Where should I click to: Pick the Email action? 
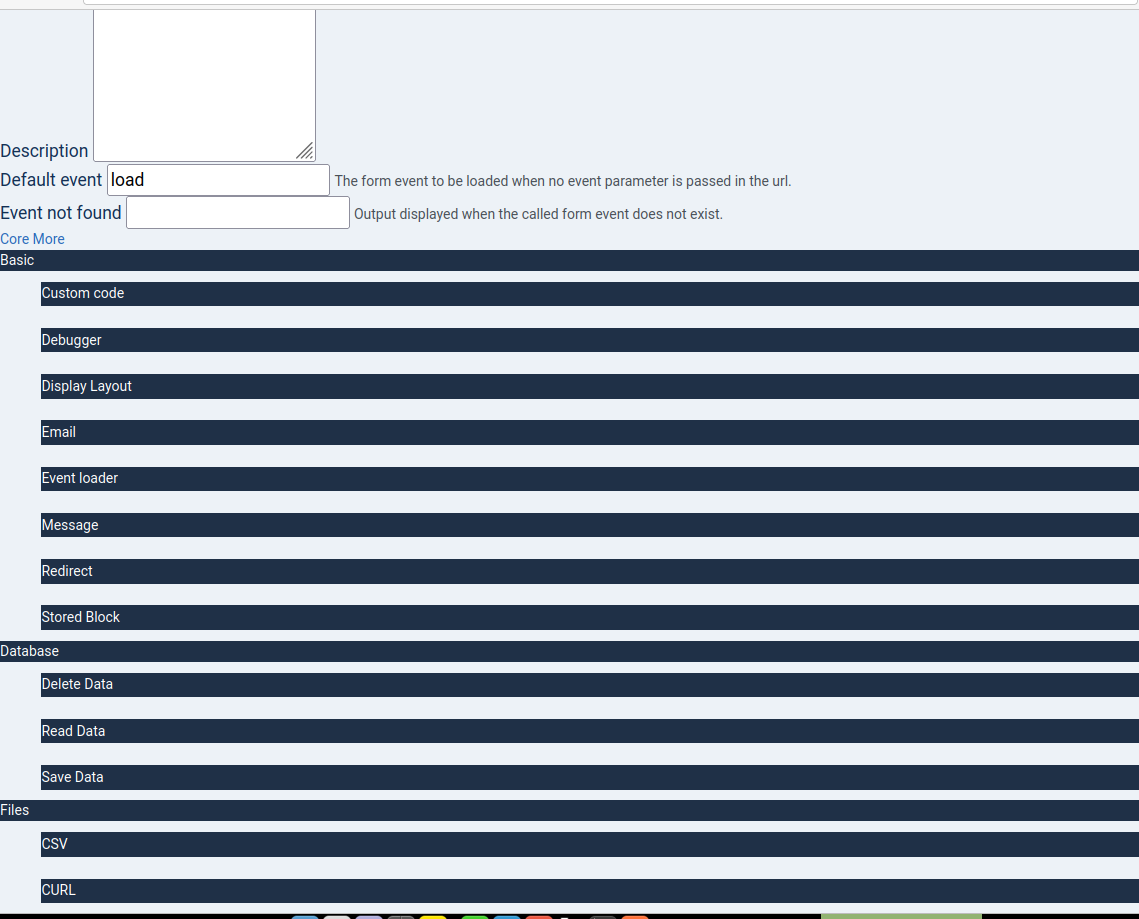pyautogui.click(x=590, y=432)
